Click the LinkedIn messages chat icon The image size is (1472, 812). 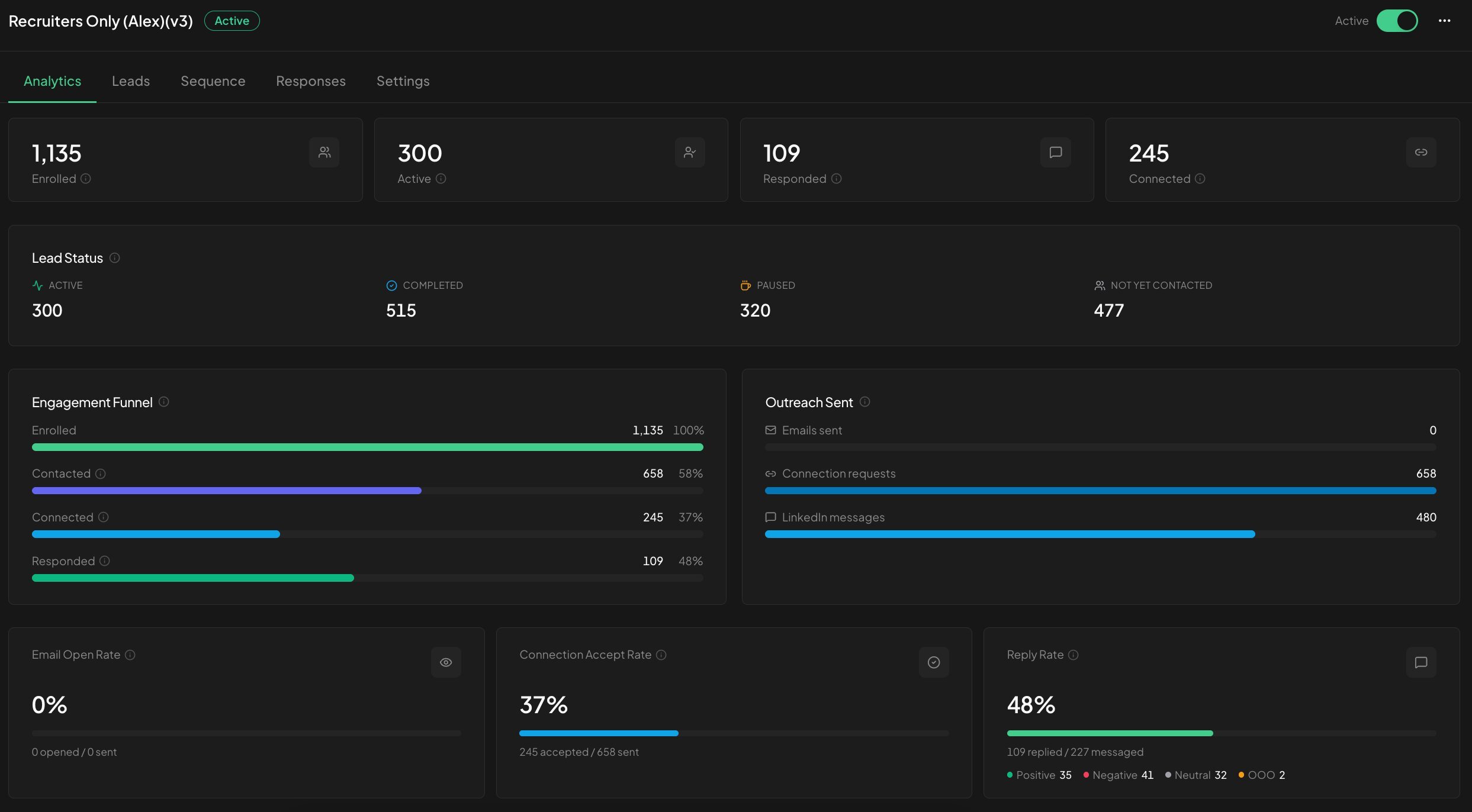click(x=770, y=517)
